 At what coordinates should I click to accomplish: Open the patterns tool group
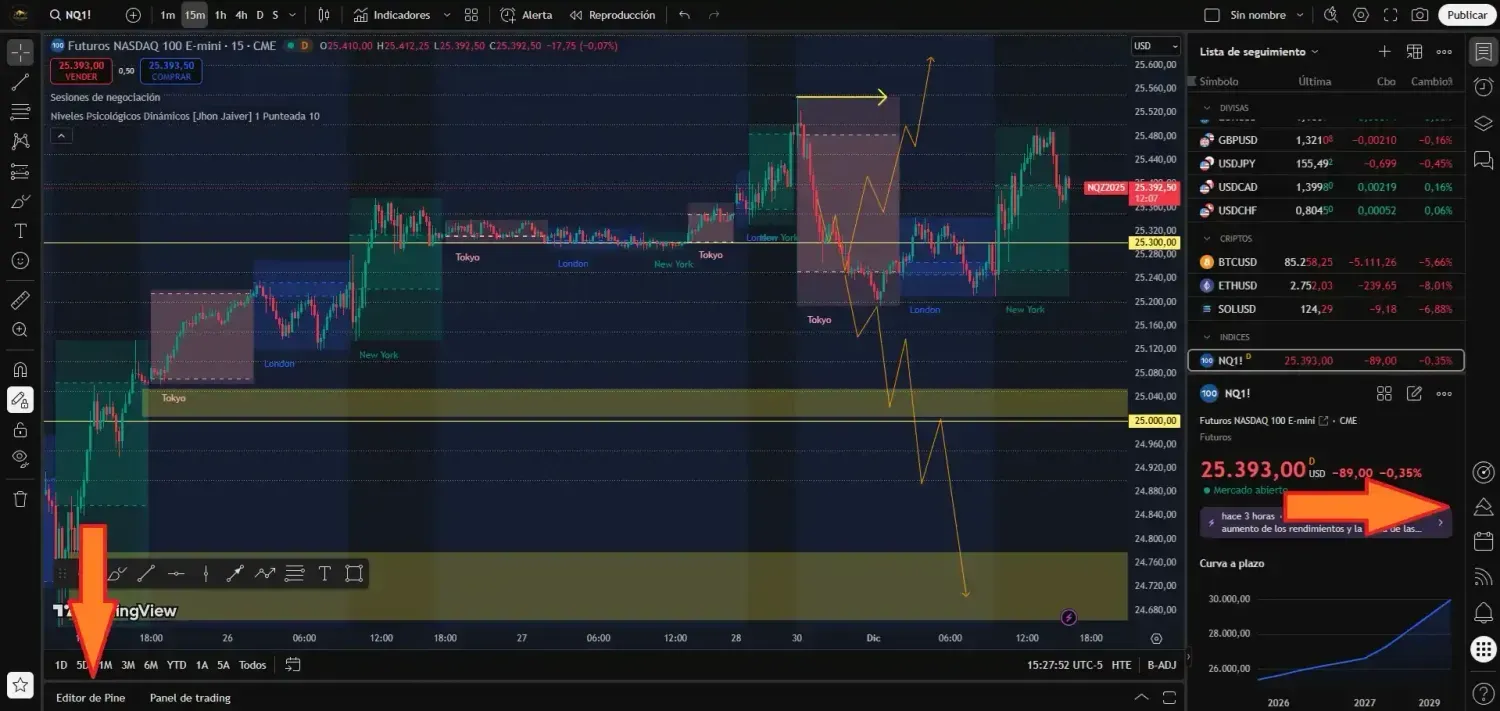pyautogui.click(x=20, y=142)
